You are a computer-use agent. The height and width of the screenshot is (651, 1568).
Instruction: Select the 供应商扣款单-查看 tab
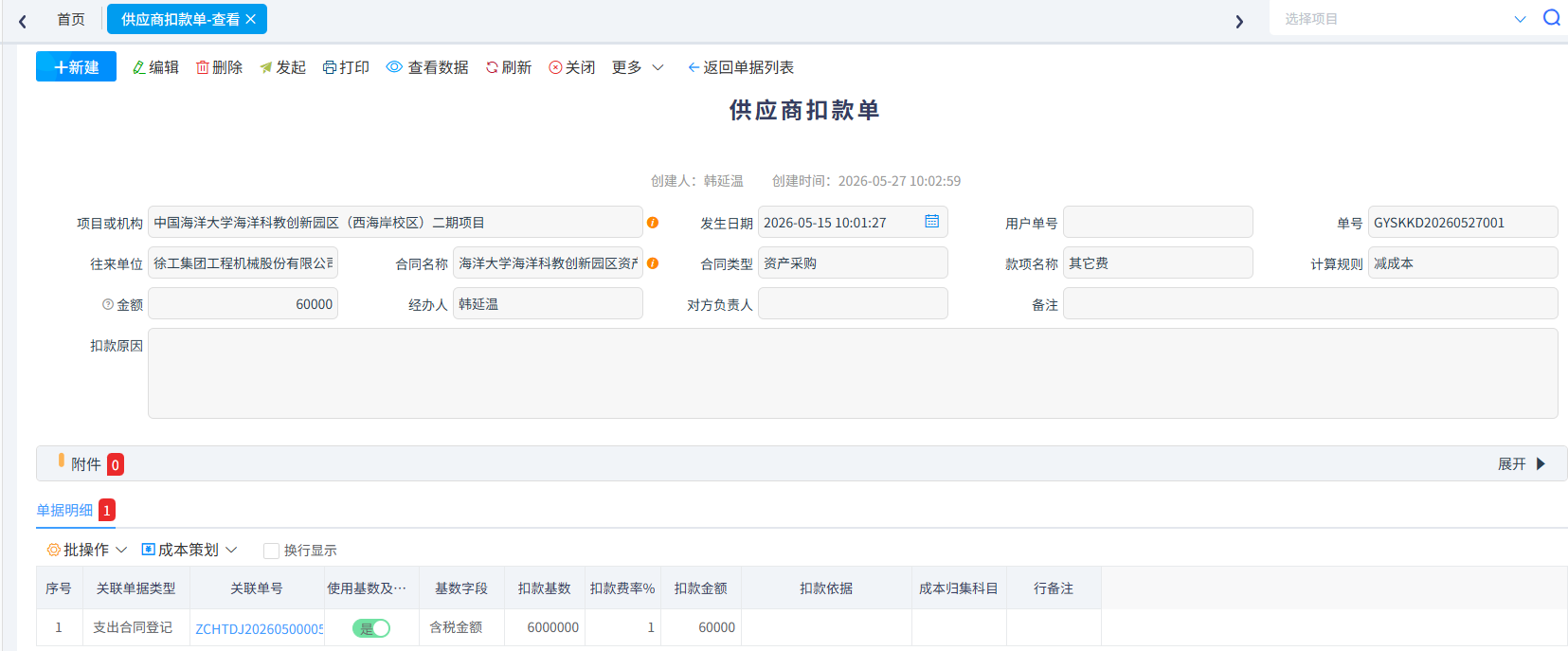180,19
